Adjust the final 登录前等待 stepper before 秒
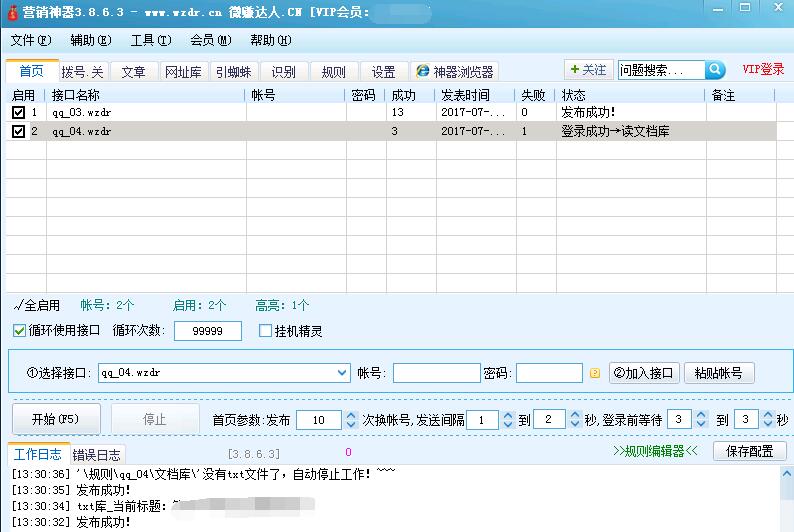This screenshot has height=532, width=794. point(767,420)
